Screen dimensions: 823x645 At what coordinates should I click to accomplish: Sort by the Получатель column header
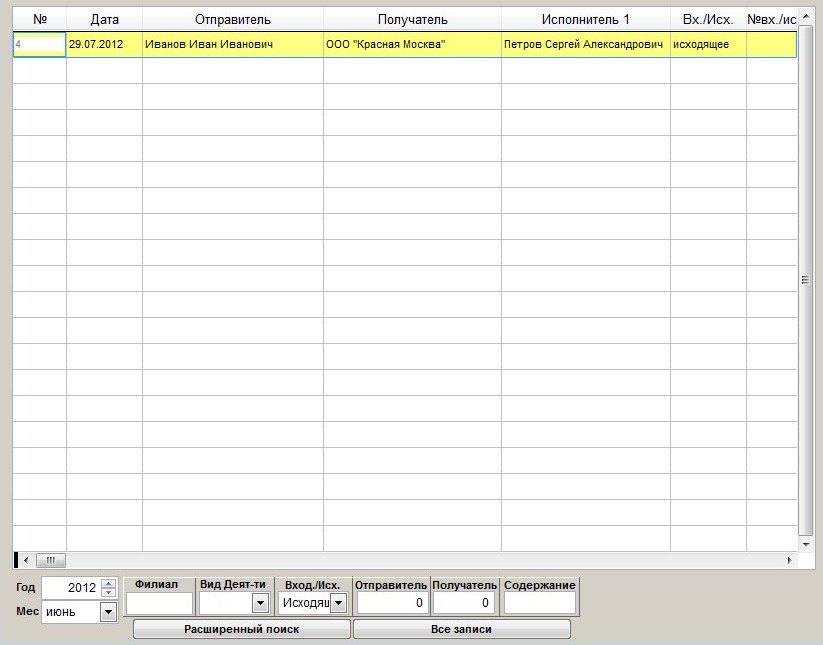click(x=413, y=19)
